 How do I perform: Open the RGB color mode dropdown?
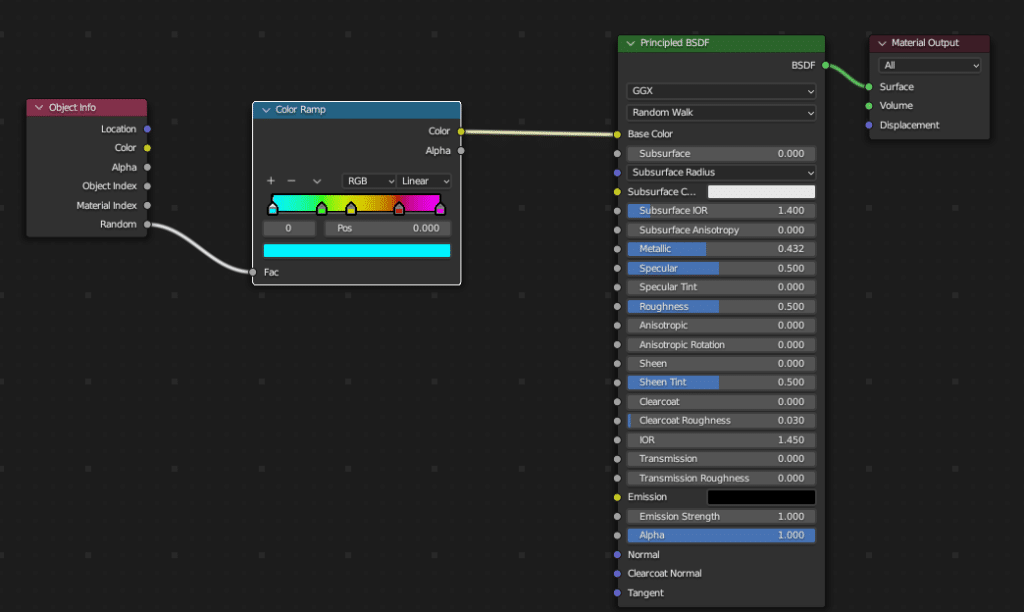pos(369,181)
